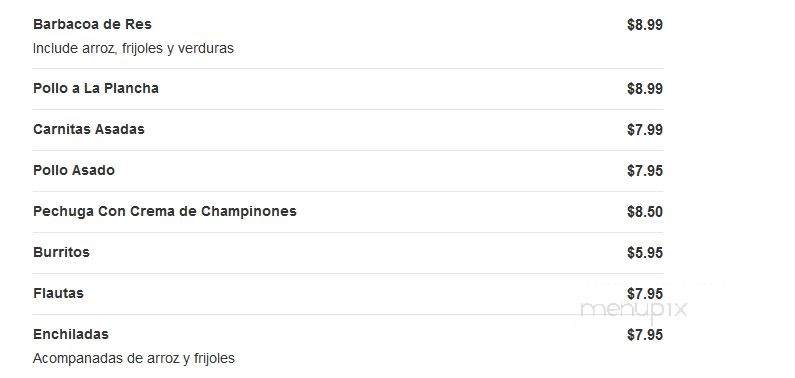Click Acompanadas de arroz y frijoles description
The image size is (795, 378).
click(134, 359)
